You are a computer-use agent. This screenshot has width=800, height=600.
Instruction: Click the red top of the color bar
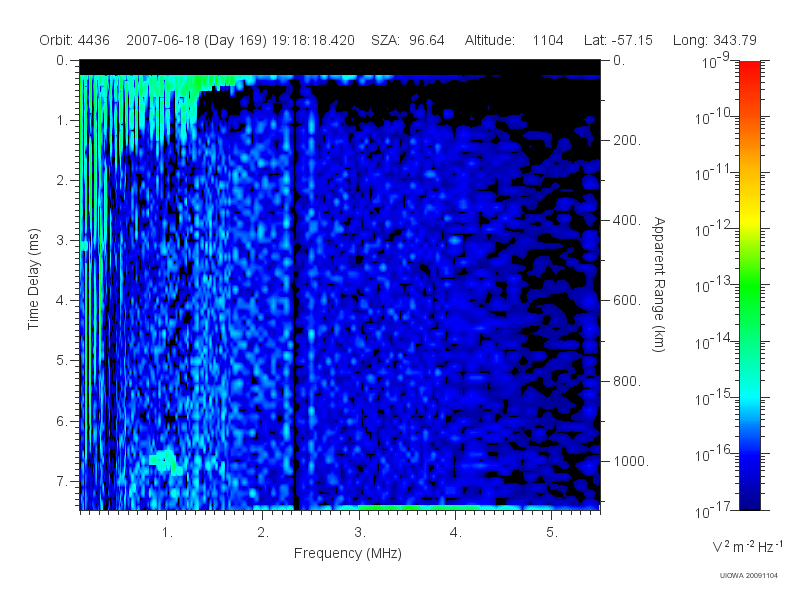750,69
